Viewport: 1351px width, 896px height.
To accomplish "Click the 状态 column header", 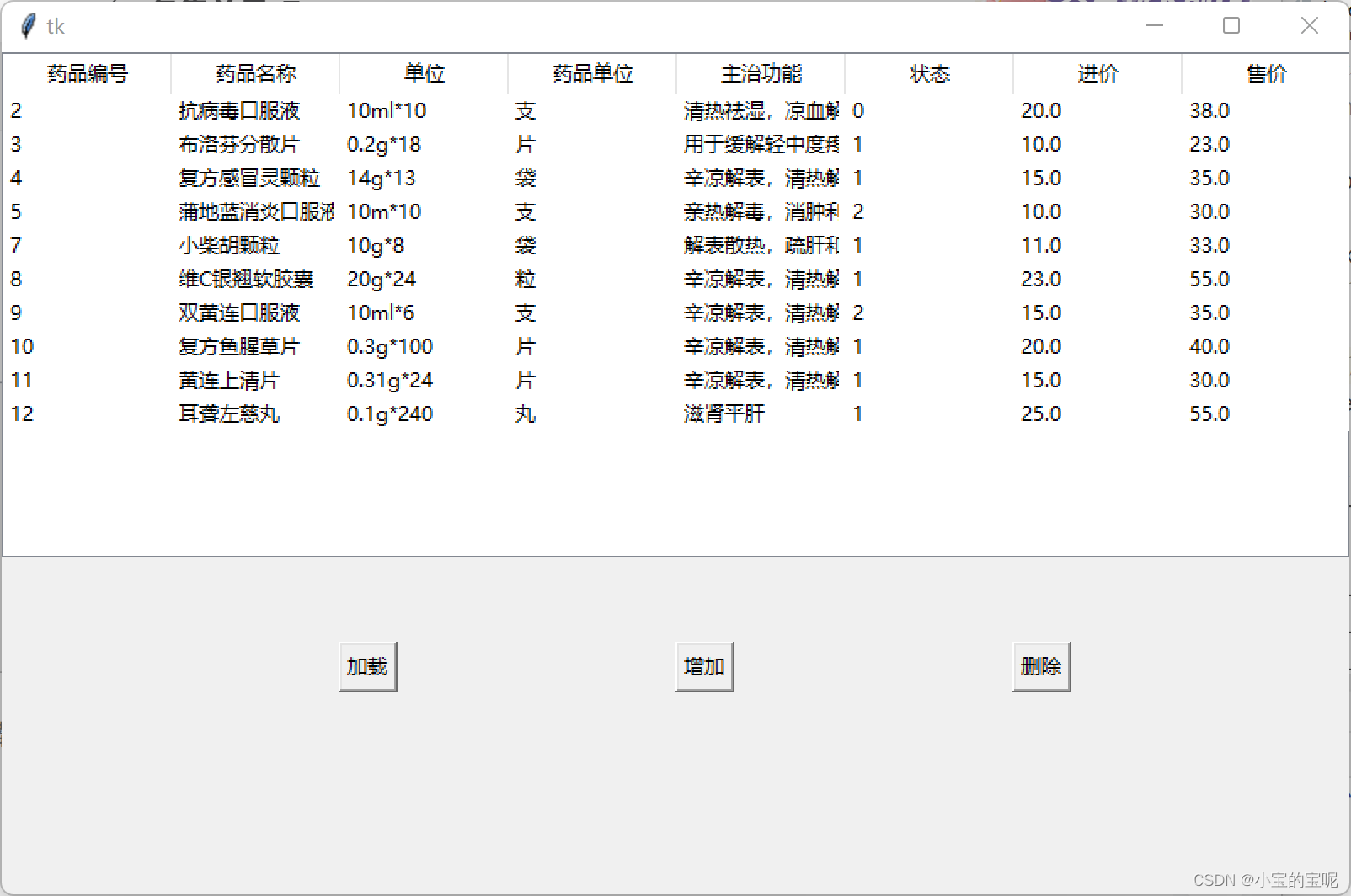I will (x=929, y=74).
